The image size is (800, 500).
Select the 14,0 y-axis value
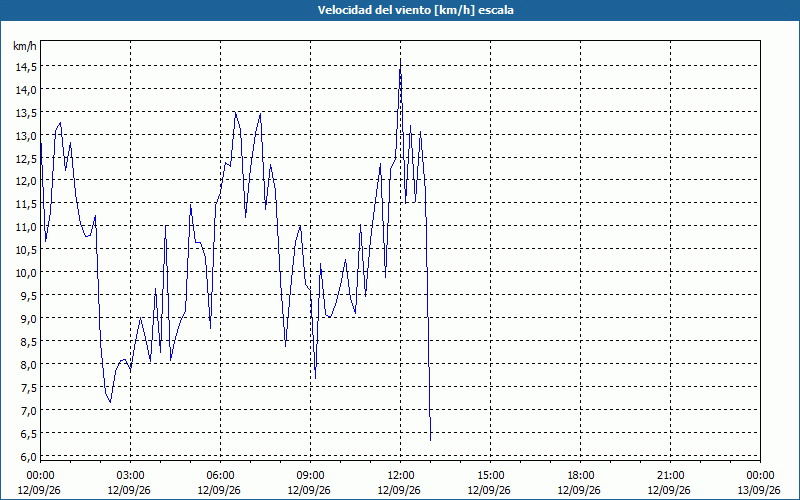pos(25,90)
